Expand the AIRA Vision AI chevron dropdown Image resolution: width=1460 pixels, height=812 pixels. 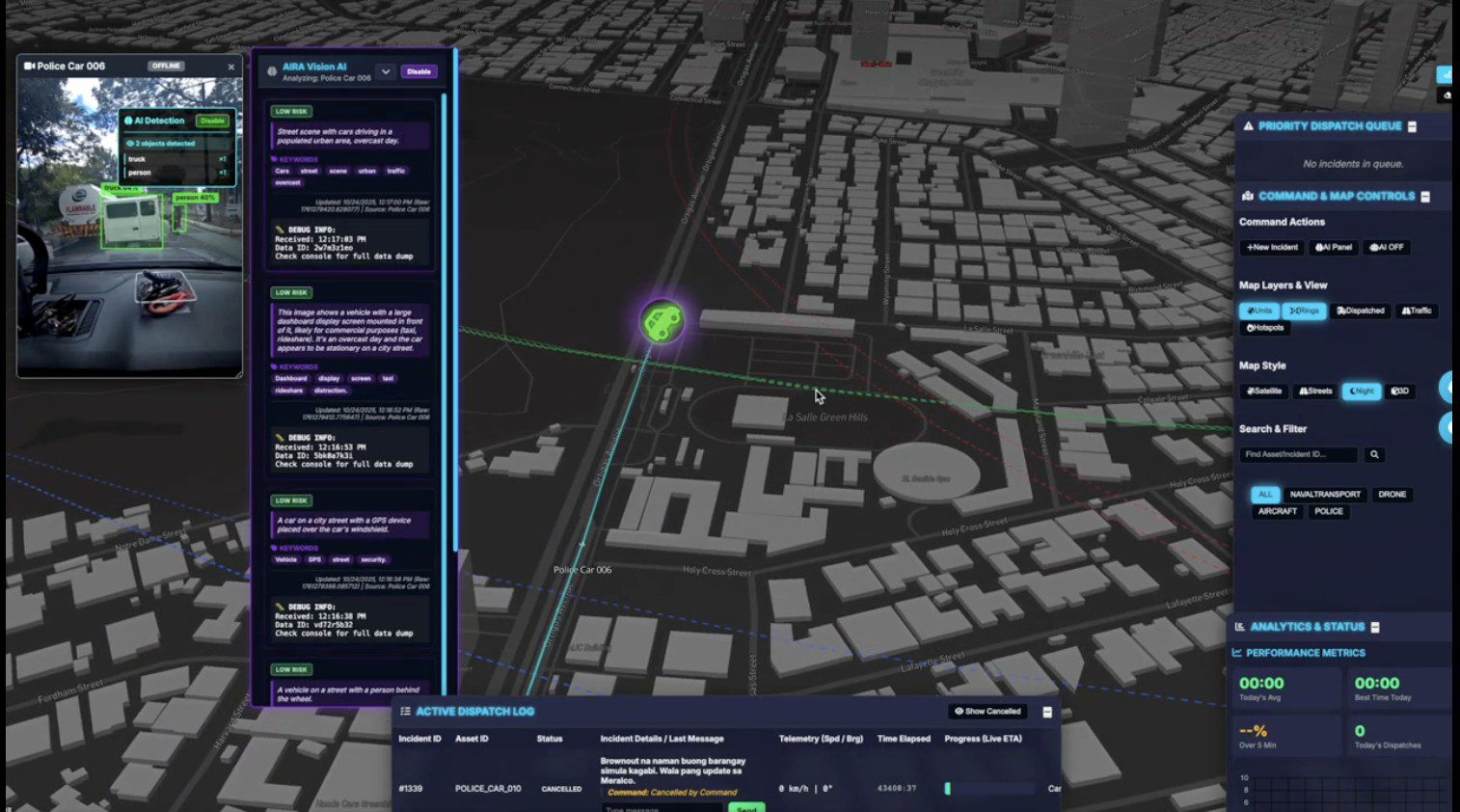[386, 71]
